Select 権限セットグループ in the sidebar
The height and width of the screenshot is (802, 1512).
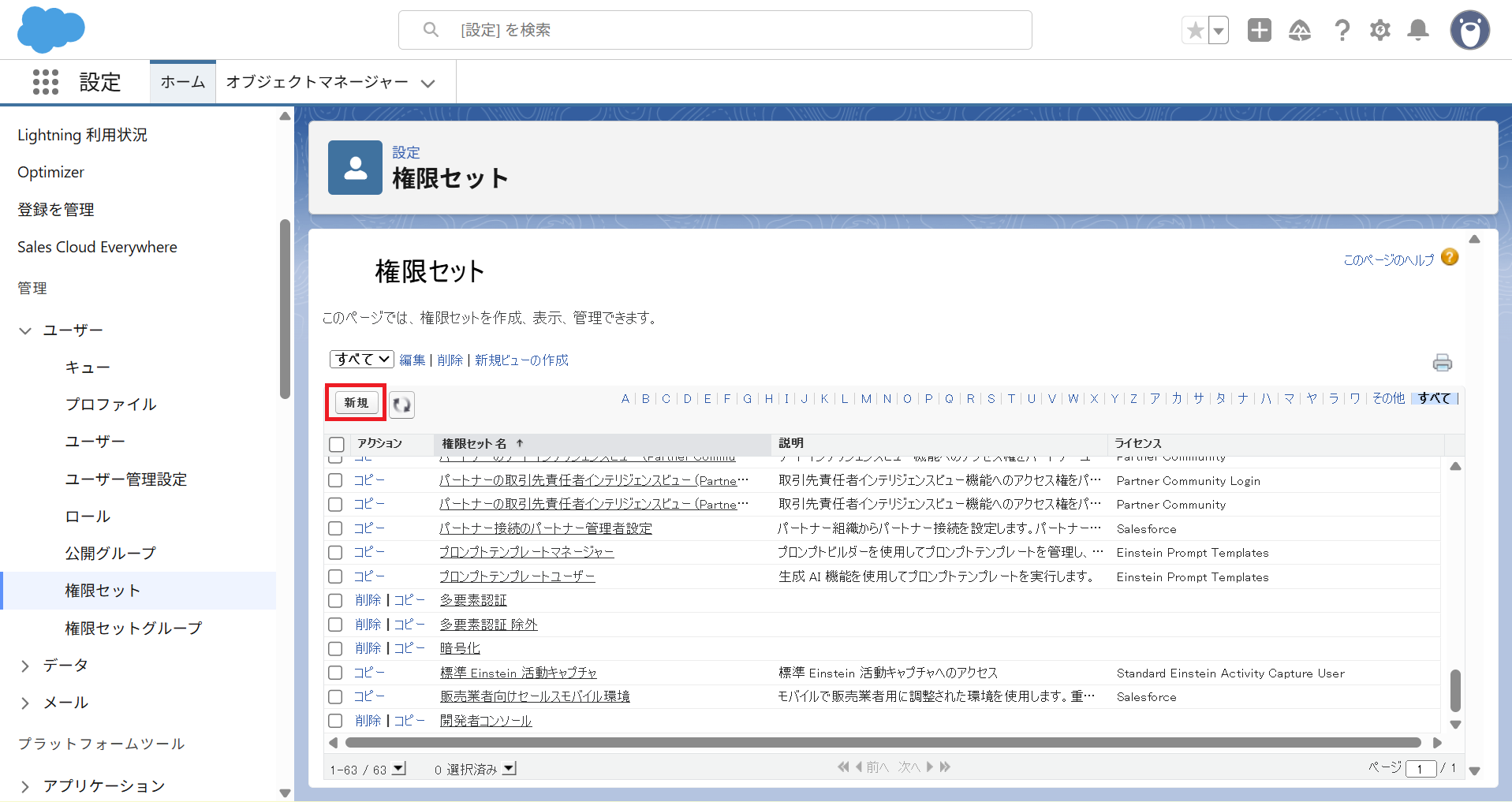(133, 629)
